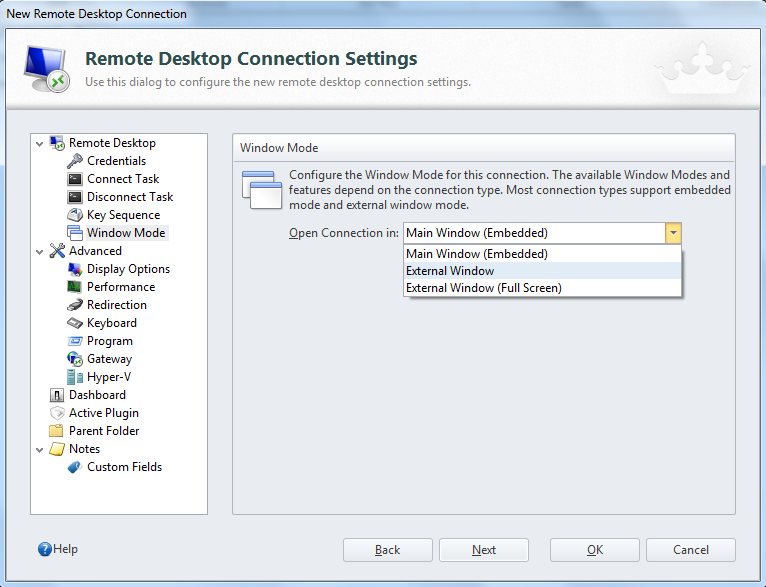
Task: Choose External Window from the list
Action: click(450, 271)
